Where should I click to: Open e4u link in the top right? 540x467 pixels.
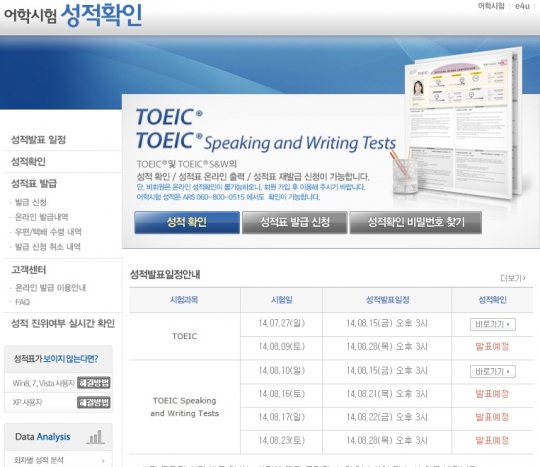(x=522, y=6)
